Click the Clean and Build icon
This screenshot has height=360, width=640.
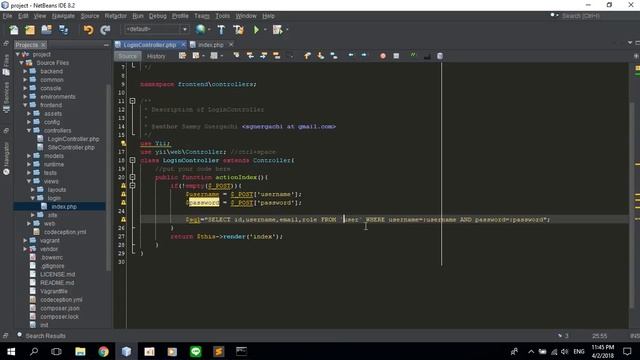[238, 30]
